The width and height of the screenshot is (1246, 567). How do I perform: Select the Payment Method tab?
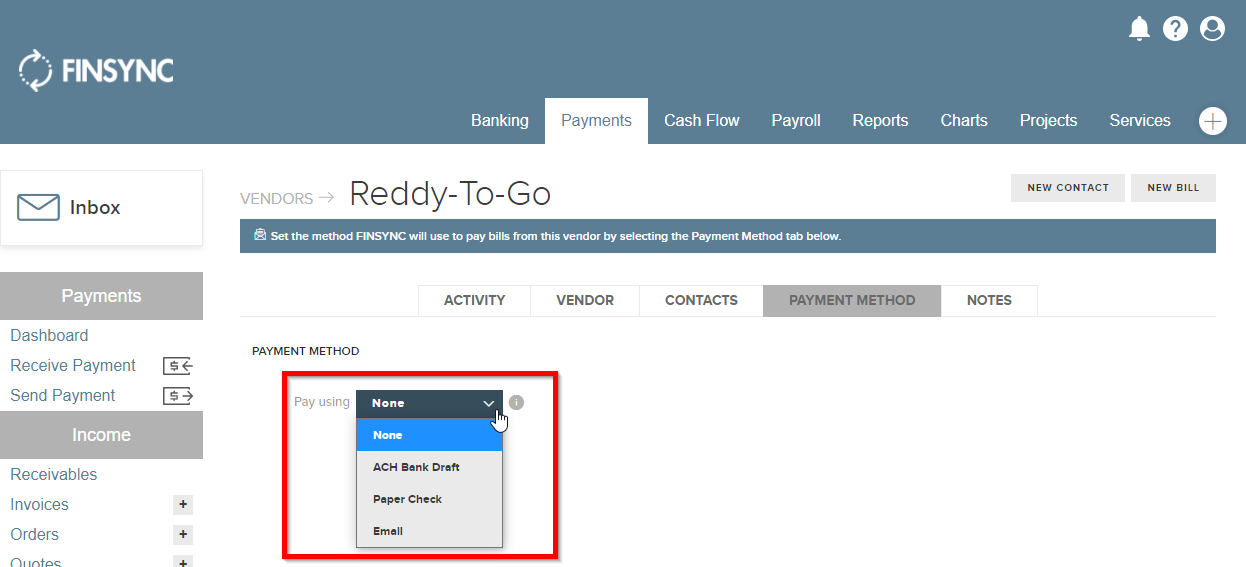[852, 300]
